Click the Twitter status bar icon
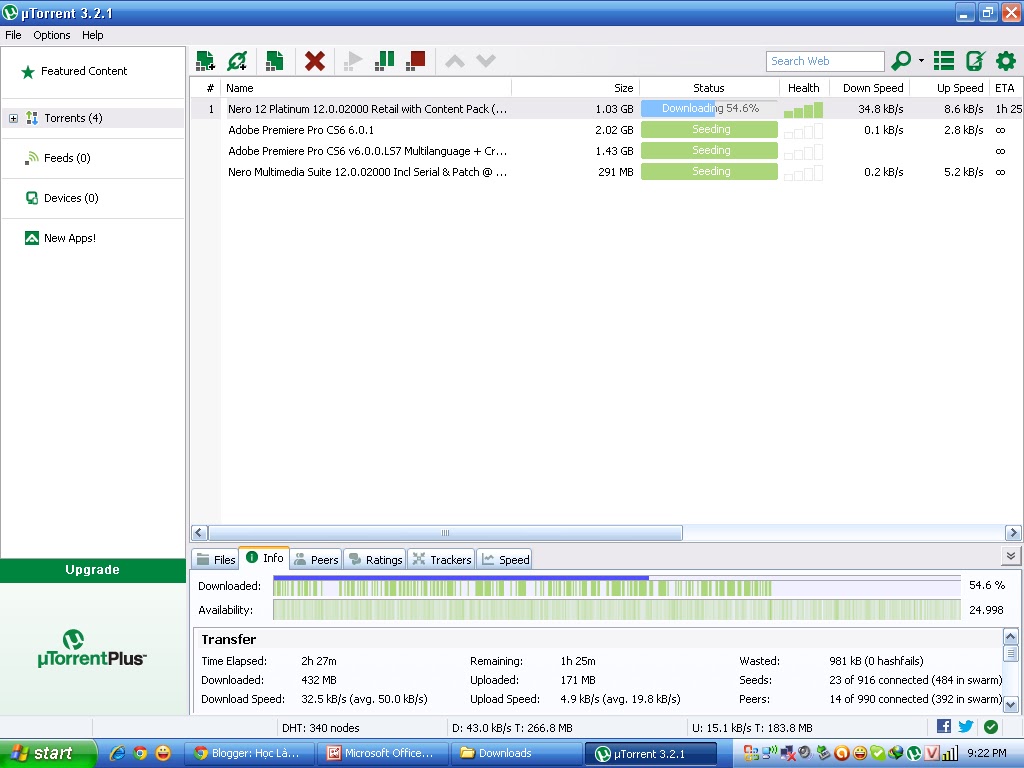1024x768 pixels. tap(966, 726)
